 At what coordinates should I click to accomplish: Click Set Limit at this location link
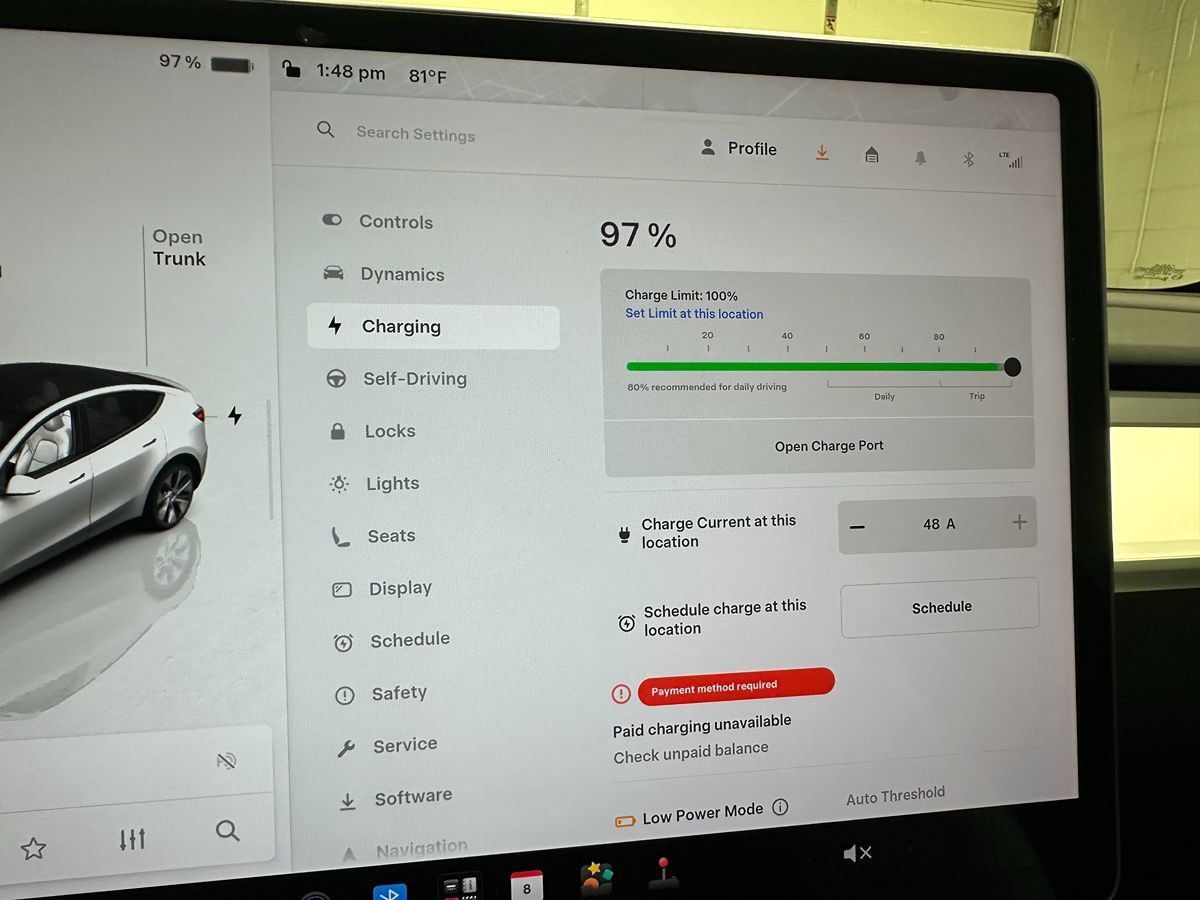694,314
